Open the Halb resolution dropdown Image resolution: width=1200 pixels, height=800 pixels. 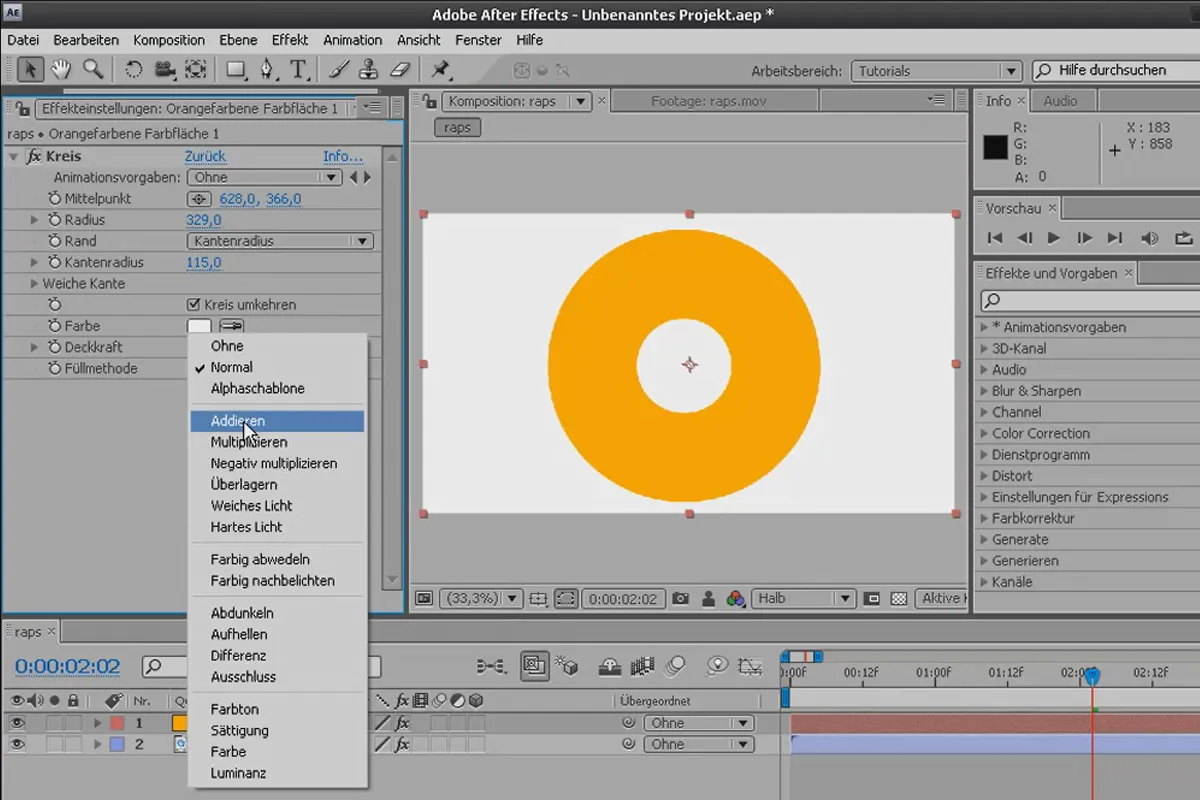803,598
